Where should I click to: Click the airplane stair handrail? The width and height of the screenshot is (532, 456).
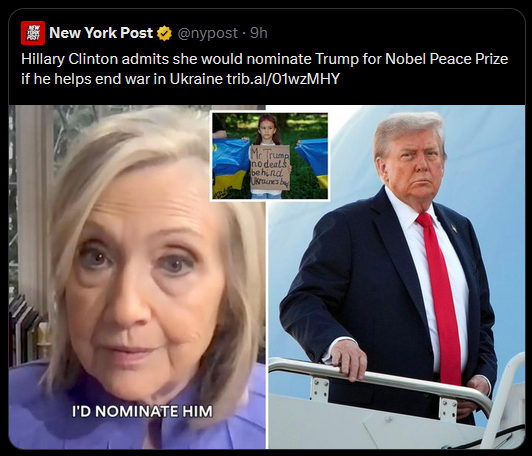coord(379,378)
